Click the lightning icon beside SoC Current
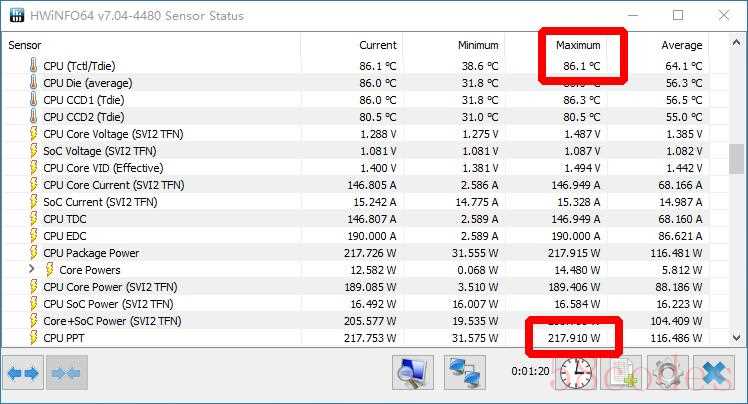This screenshot has width=748, height=404. tap(33, 202)
